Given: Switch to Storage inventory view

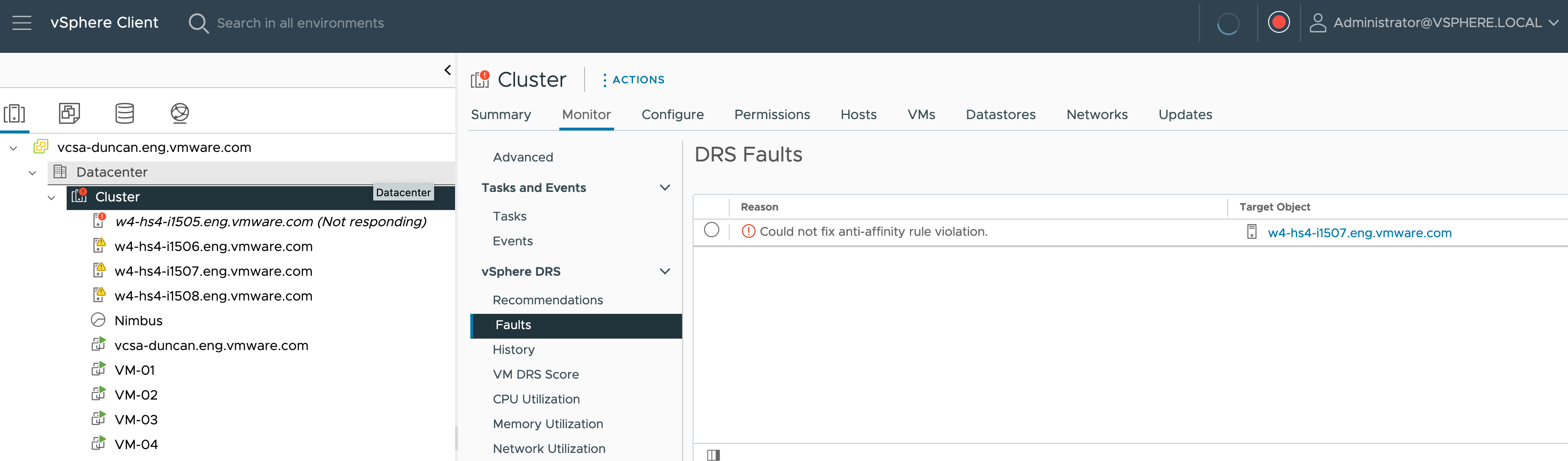Looking at the screenshot, I should (x=125, y=113).
